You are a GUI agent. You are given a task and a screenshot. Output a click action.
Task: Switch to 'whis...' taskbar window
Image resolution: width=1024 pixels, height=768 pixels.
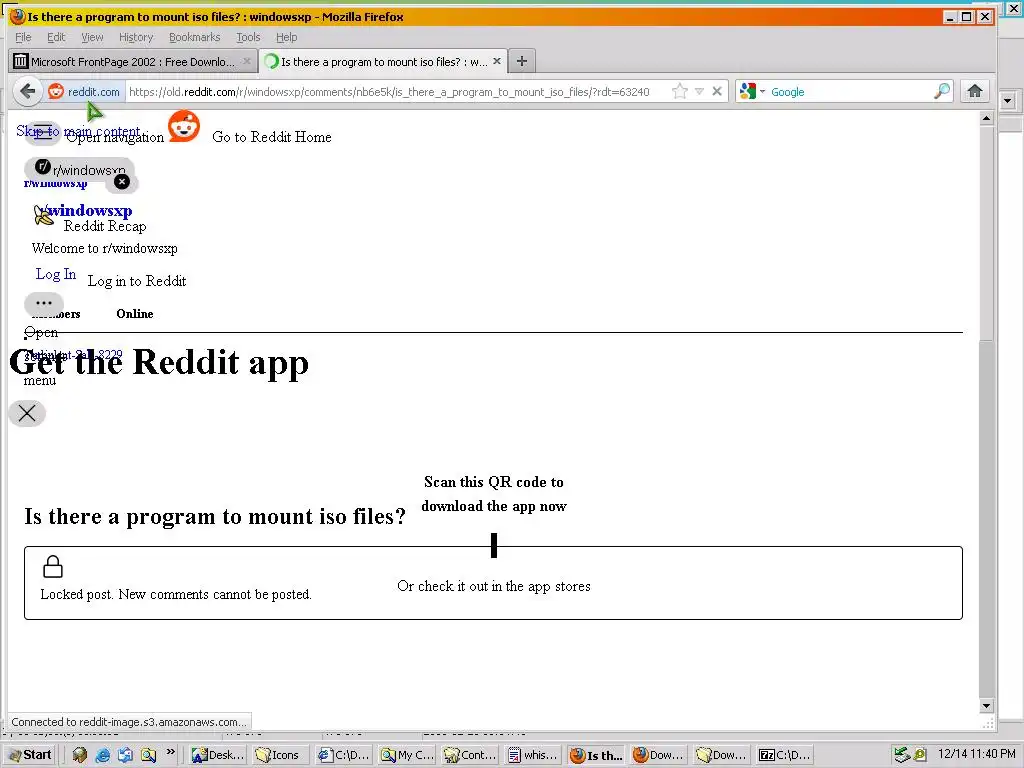532,755
